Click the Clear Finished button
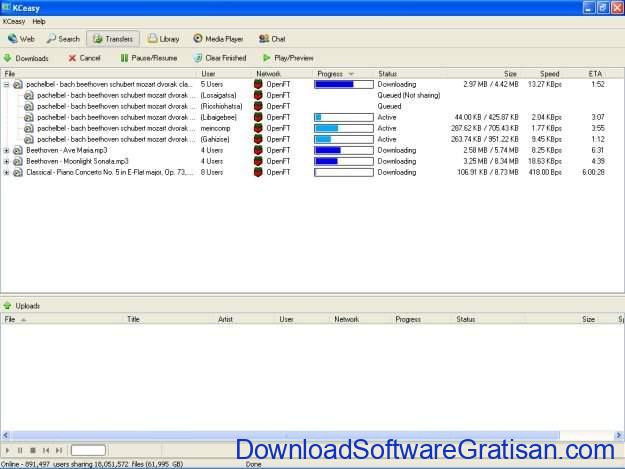Viewport: 625px width, 469px height. (220, 58)
